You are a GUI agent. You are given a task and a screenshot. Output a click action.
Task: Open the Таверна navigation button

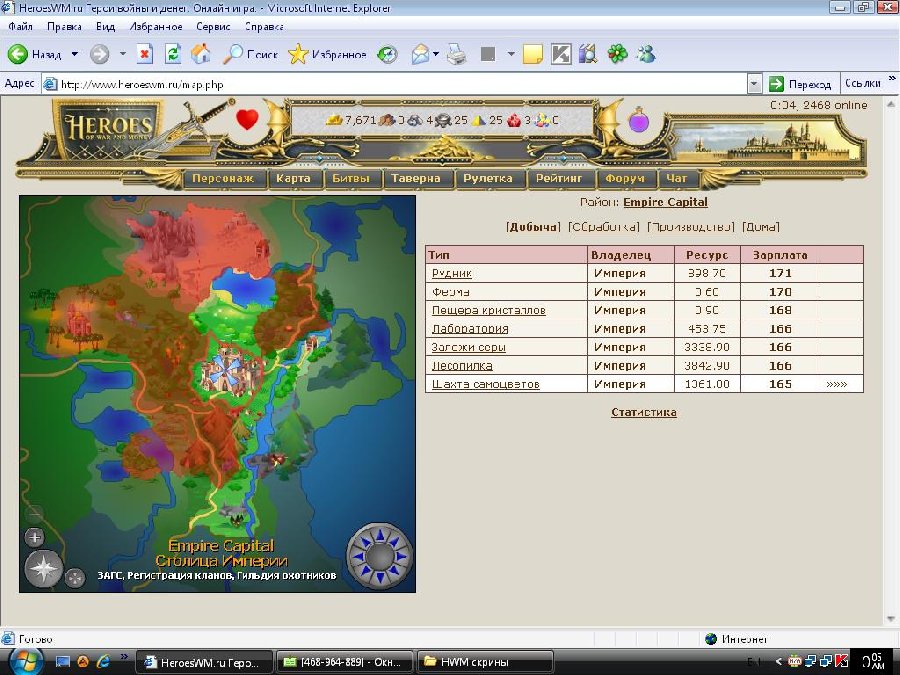click(416, 179)
